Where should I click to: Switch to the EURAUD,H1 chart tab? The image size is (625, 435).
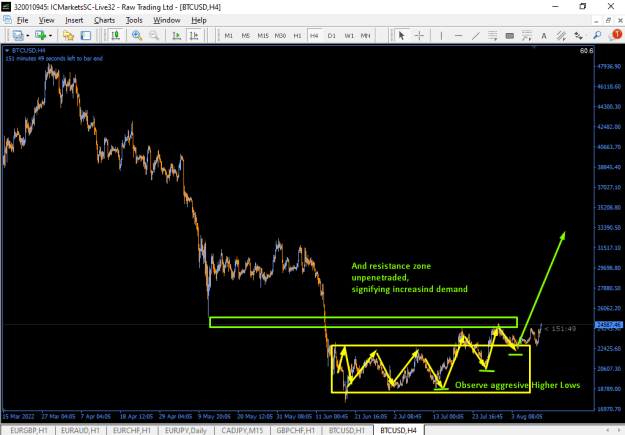[x=80, y=430]
